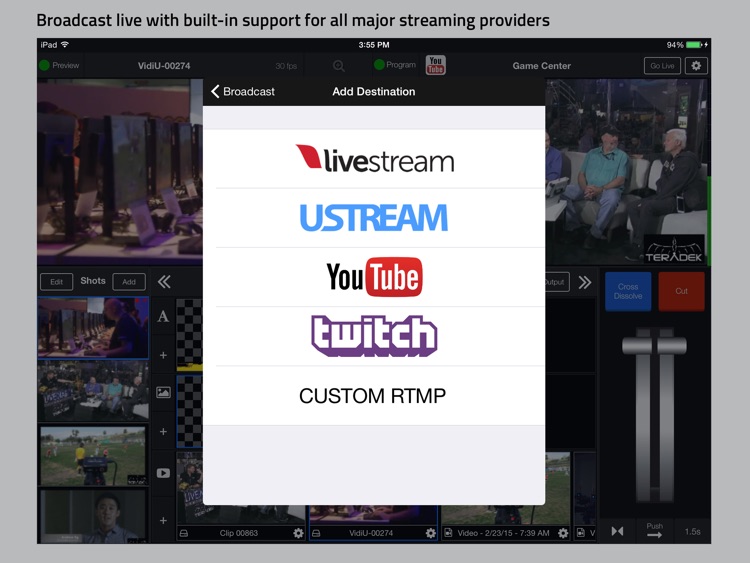The height and width of the screenshot is (563, 750).
Task: Choose Twitch as destination
Action: point(375,336)
